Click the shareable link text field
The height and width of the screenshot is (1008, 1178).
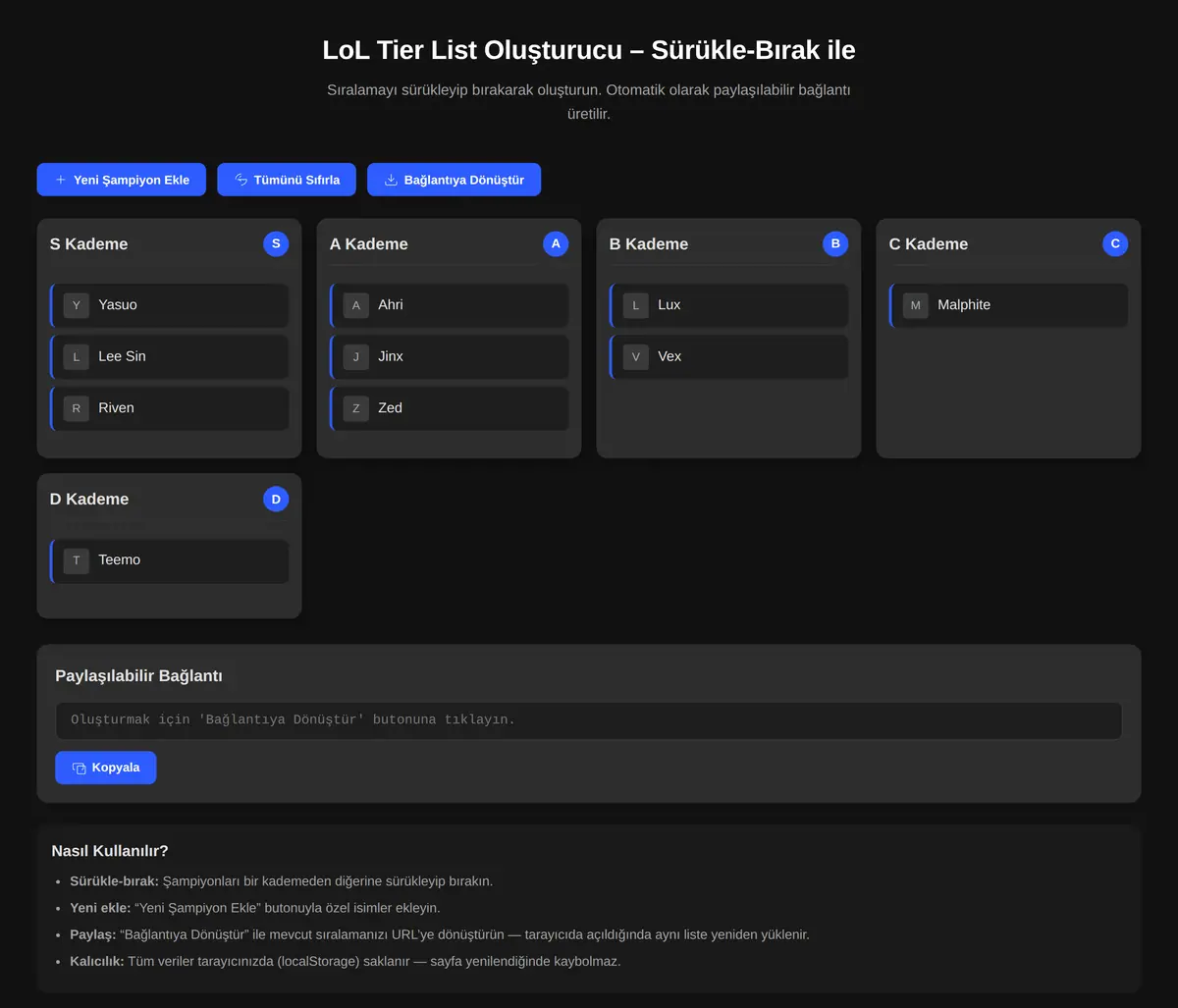[589, 720]
